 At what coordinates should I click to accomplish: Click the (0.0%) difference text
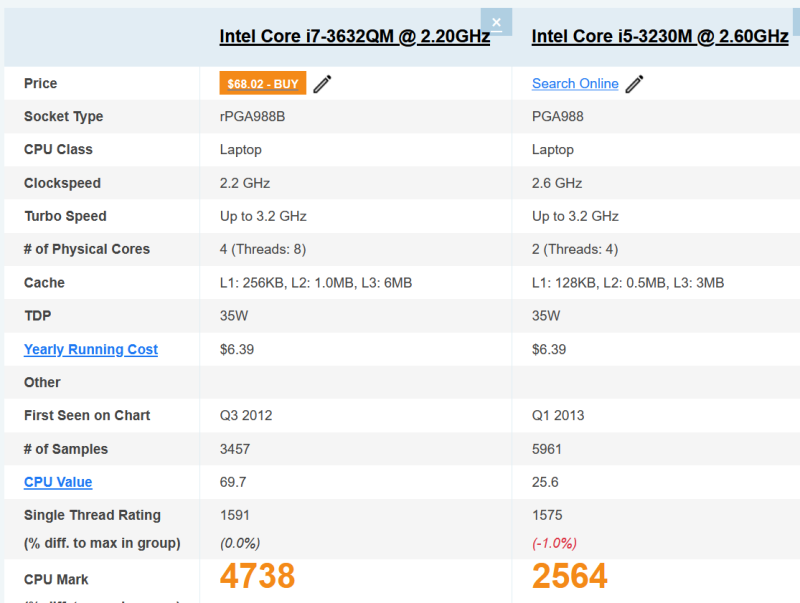tap(240, 543)
